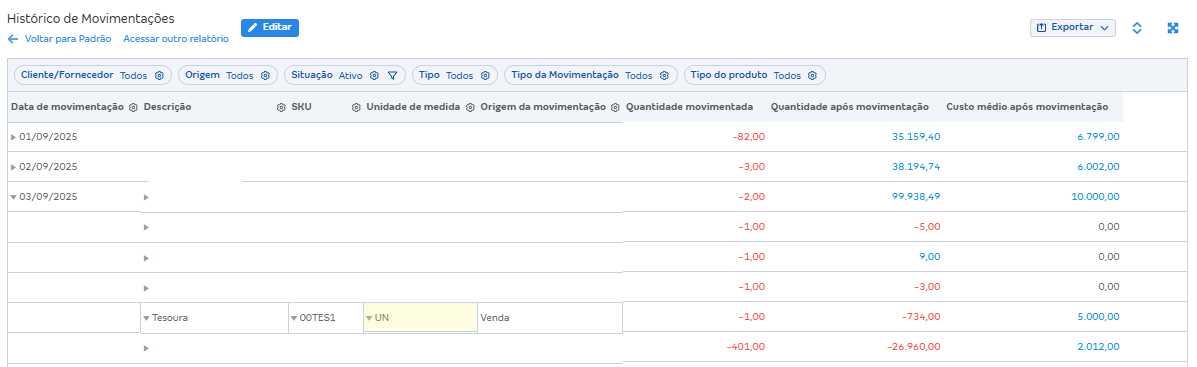Image resolution: width=1197 pixels, height=367 pixels.
Task: Click the Situação Ativo filter chip
Action: pos(345,76)
